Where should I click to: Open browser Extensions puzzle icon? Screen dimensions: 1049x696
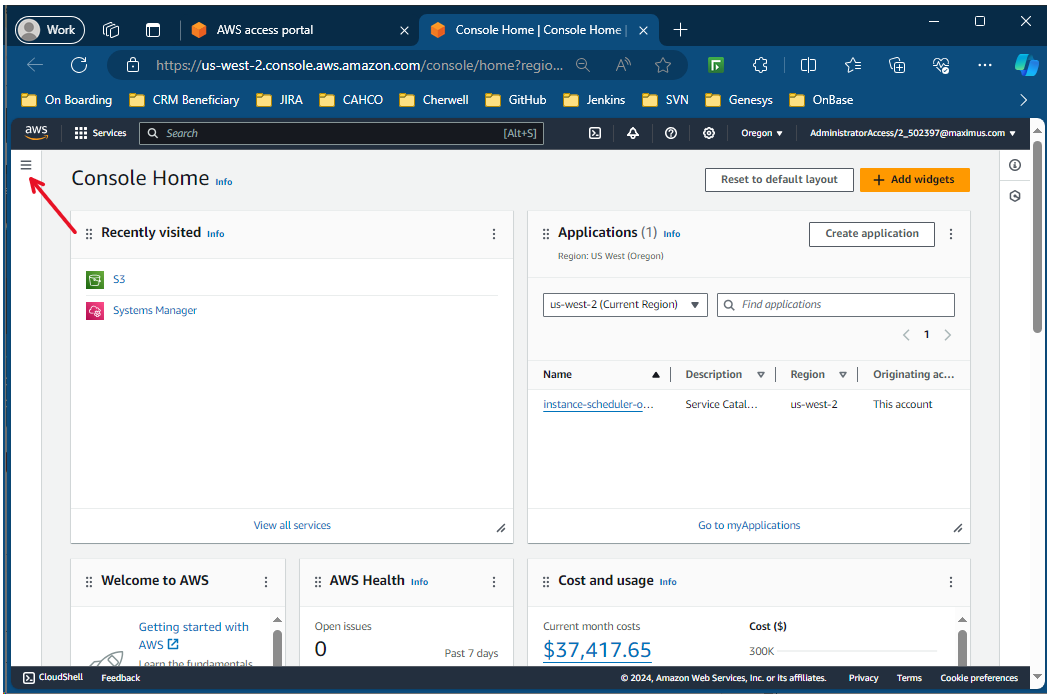pos(760,65)
